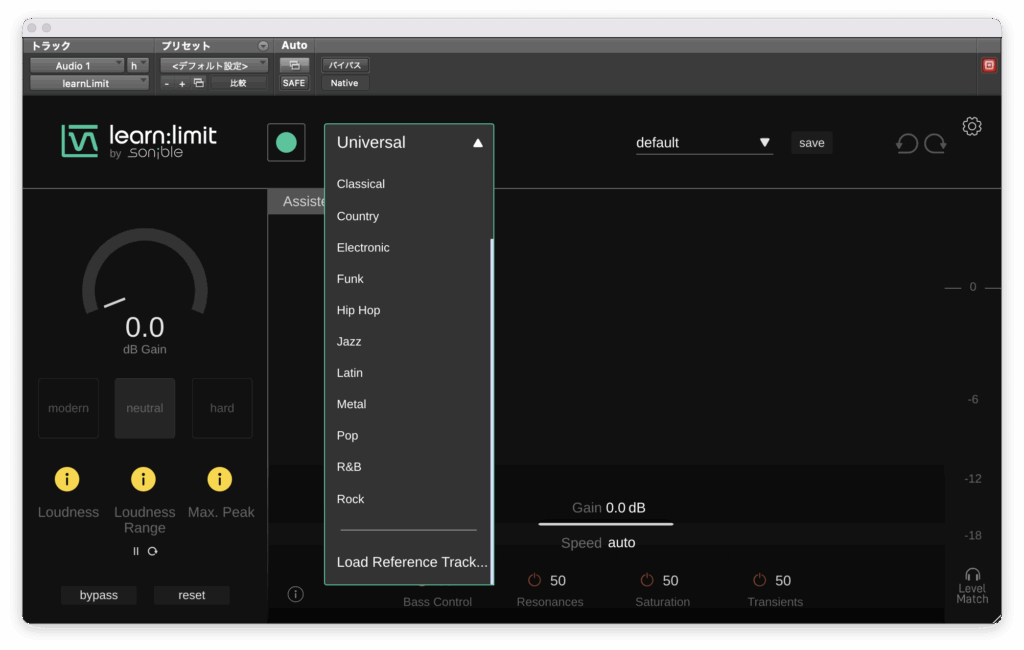Screen dimensions: 1024x650
Task: Click the Saturation value 50
Action: point(670,580)
